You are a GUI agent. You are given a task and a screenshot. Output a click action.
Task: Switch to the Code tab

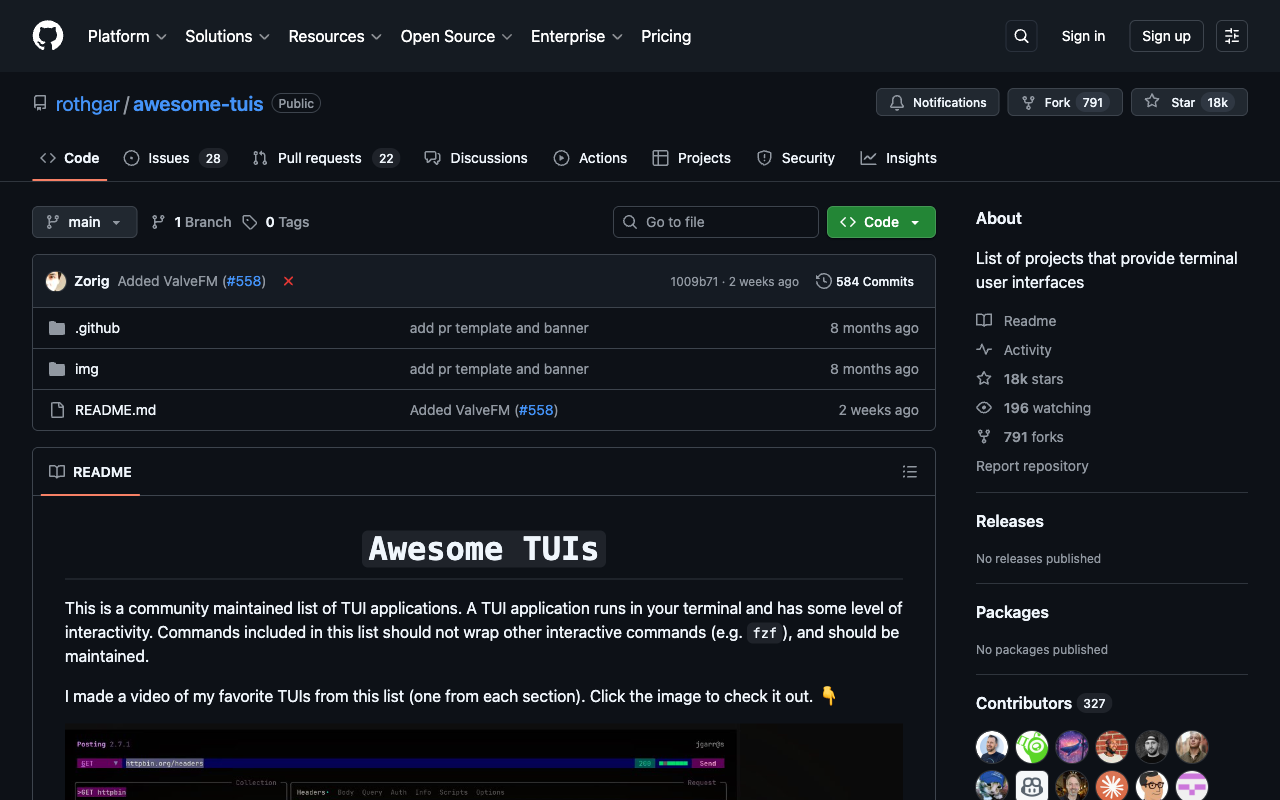70,158
